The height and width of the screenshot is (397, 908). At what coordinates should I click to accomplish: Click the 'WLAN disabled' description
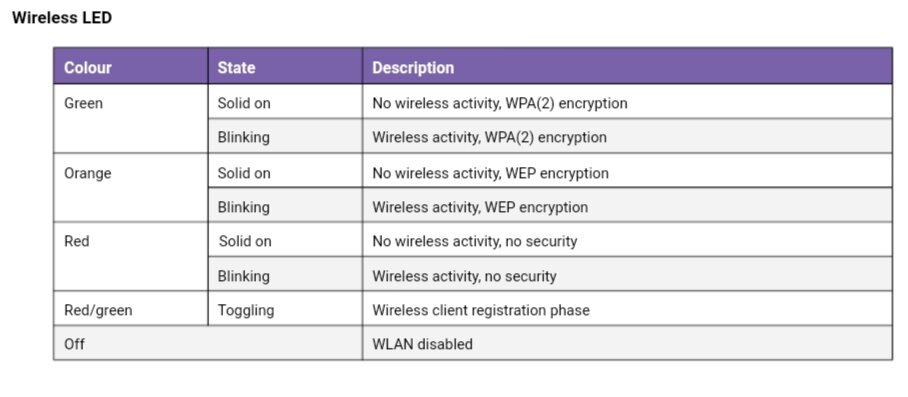point(422,344)
